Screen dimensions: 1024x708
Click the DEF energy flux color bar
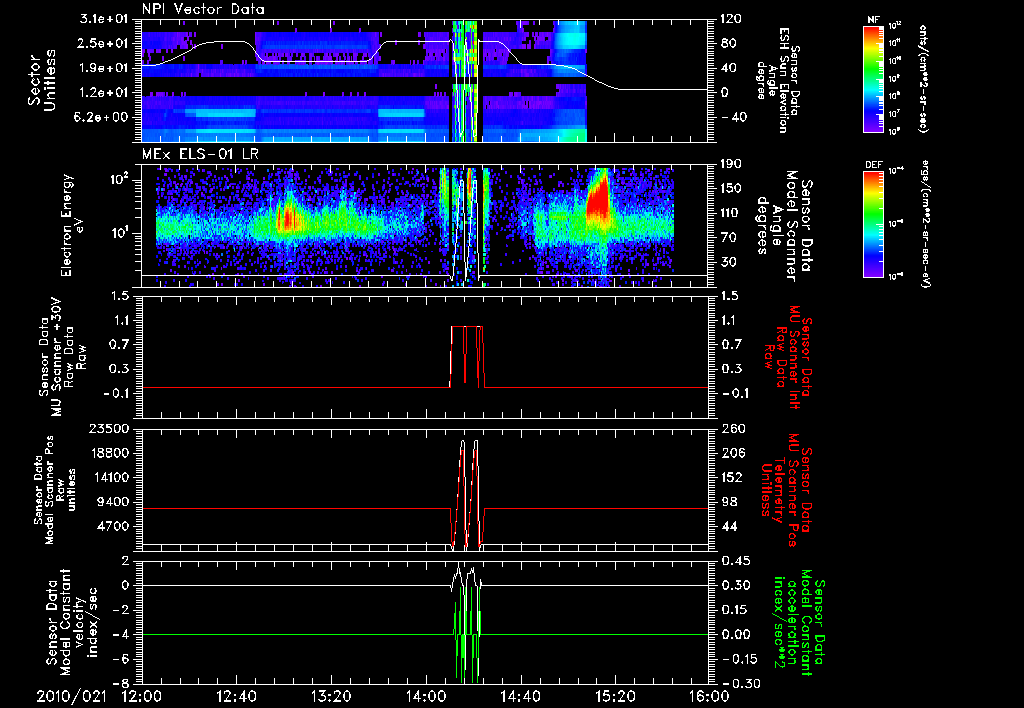click(873, 224)
